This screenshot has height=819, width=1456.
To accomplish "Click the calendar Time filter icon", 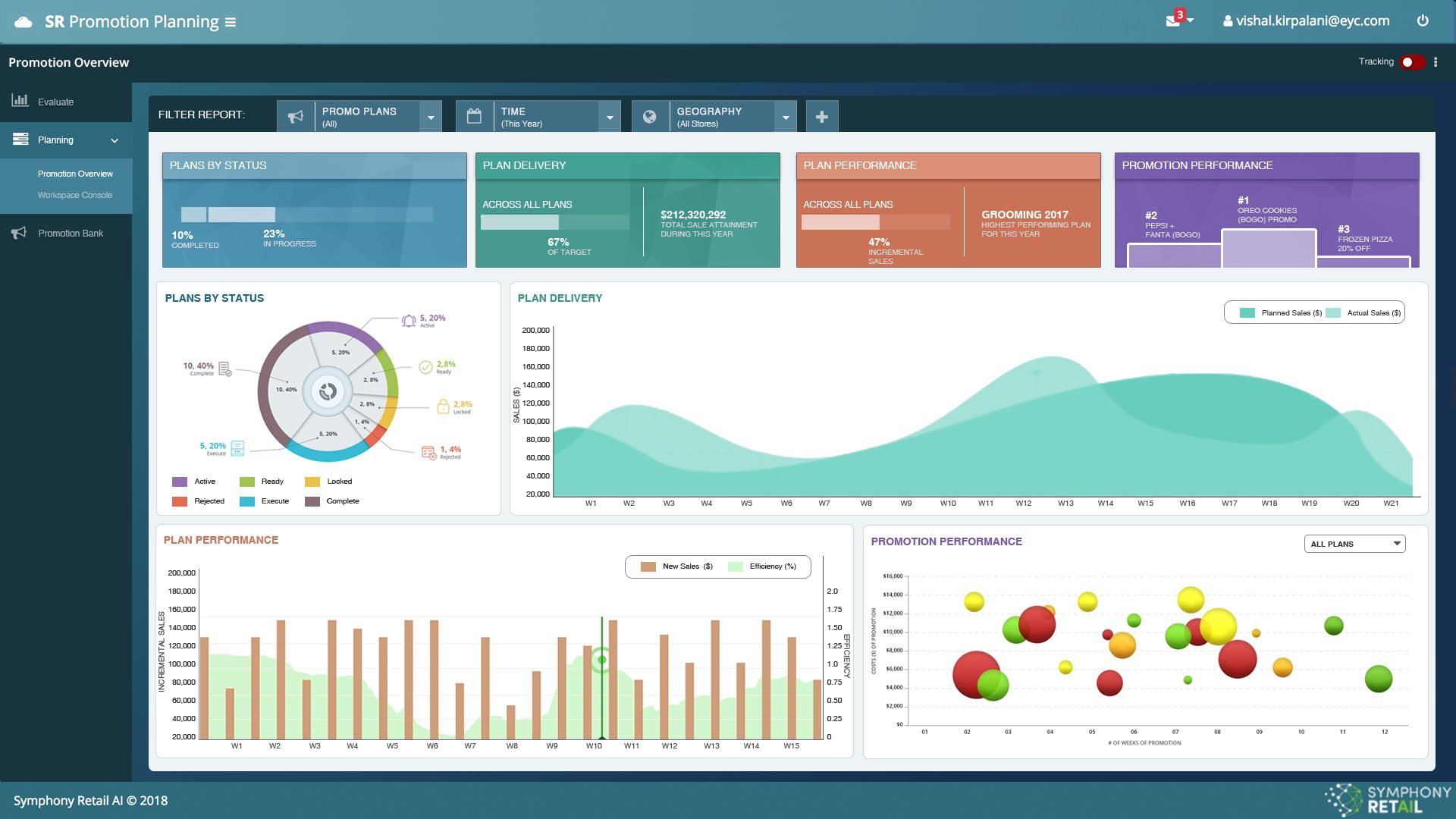I will click(x=474, y=117).
